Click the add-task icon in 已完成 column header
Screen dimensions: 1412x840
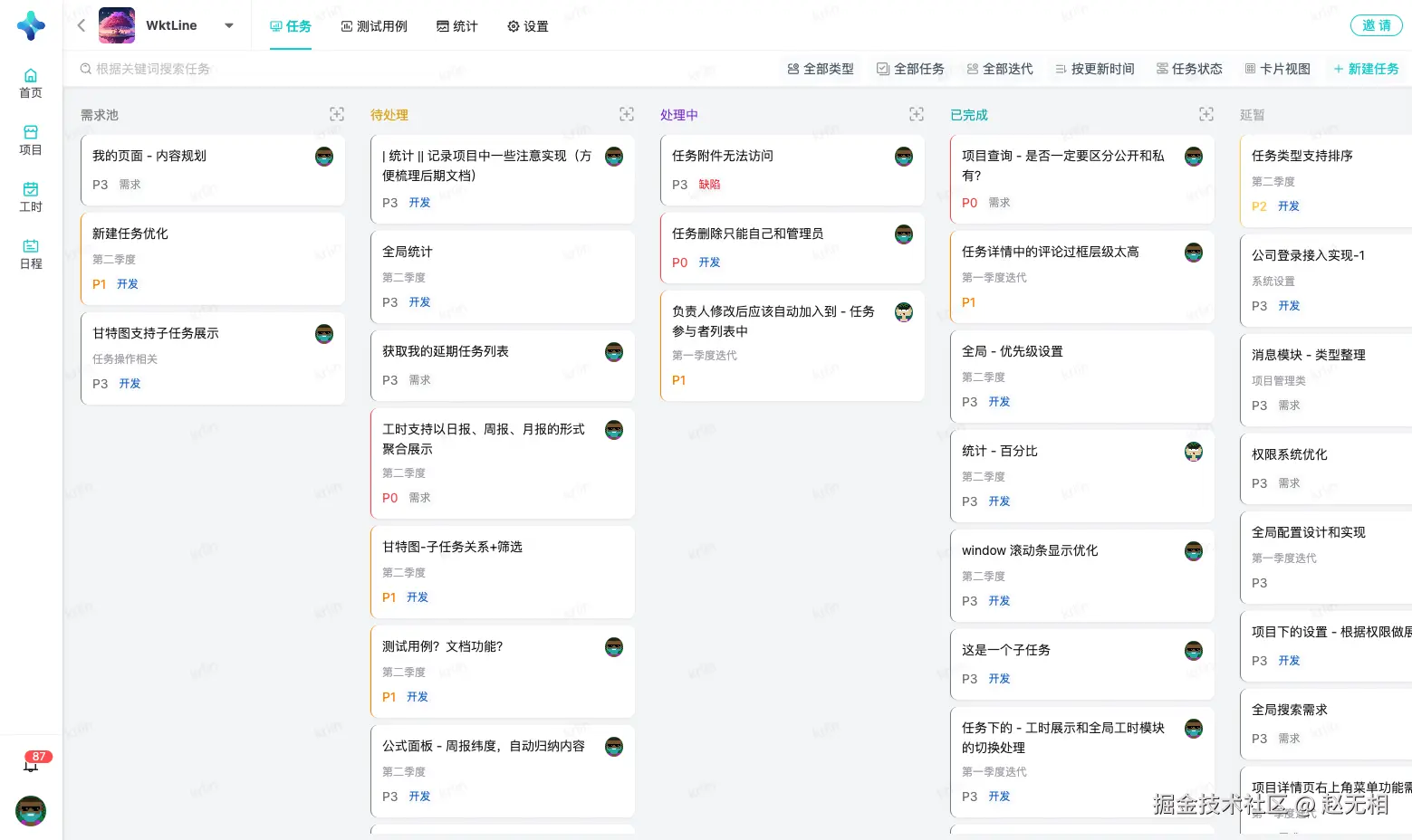pyautogui.click(x=1206, y=114)
